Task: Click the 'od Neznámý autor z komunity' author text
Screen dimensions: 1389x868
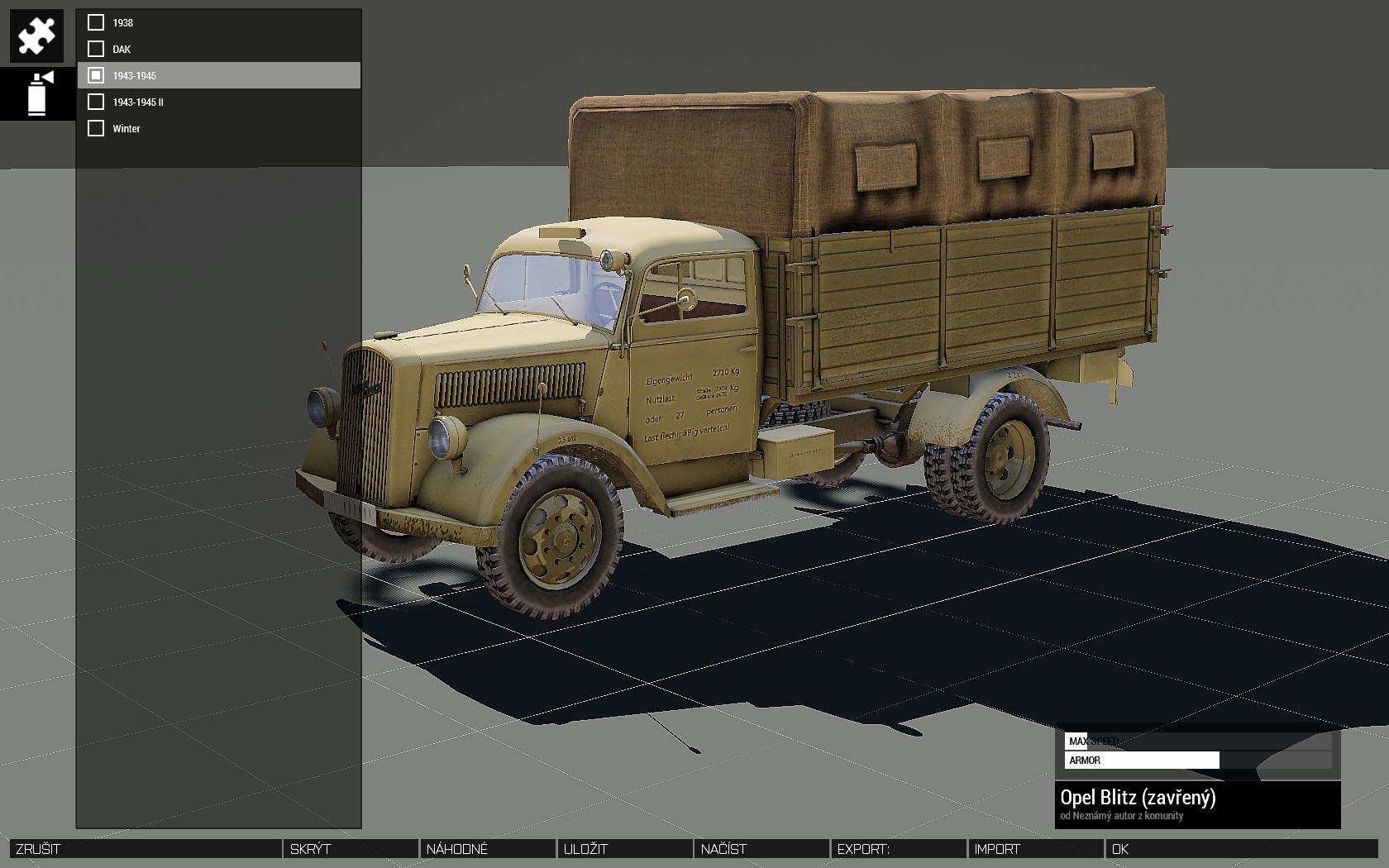Action: click(1121, 816)
